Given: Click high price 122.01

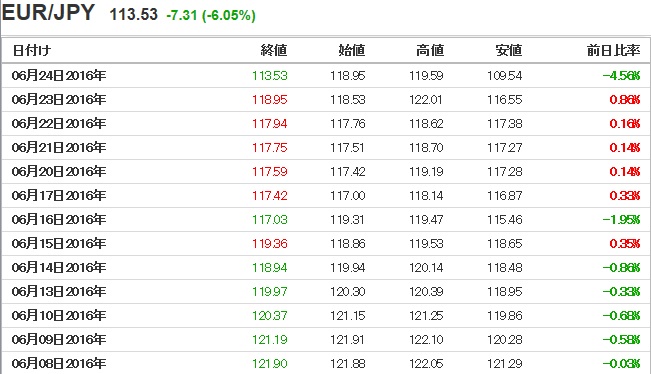Looking at the screenshot, I should point(426,100).
